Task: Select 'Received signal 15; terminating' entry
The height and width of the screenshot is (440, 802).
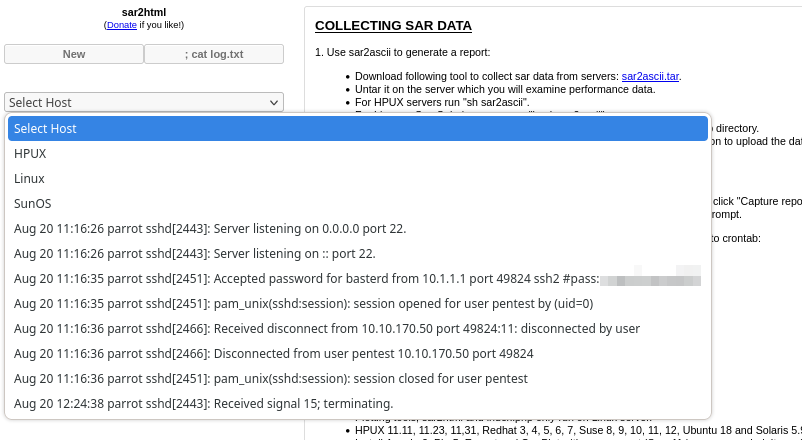Action: pos(358,404)
